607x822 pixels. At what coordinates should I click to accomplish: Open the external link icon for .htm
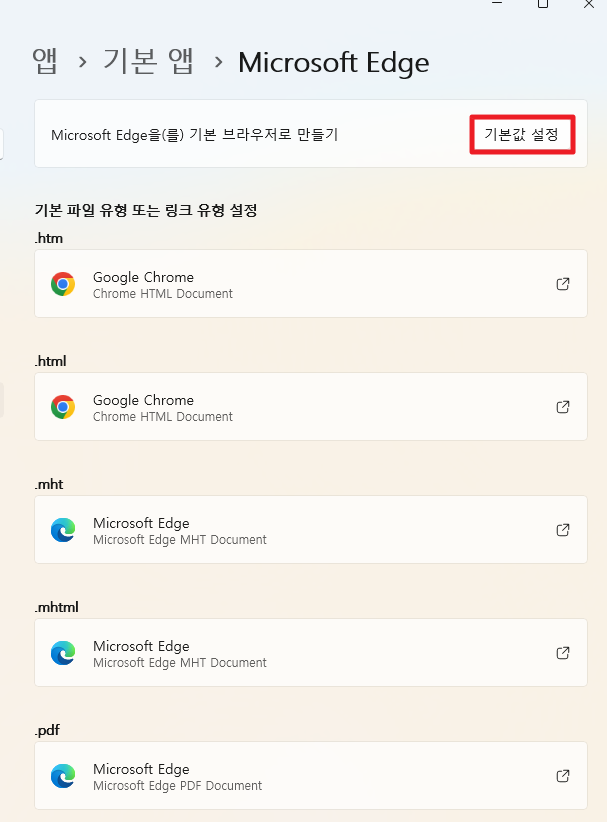[563, 284]
